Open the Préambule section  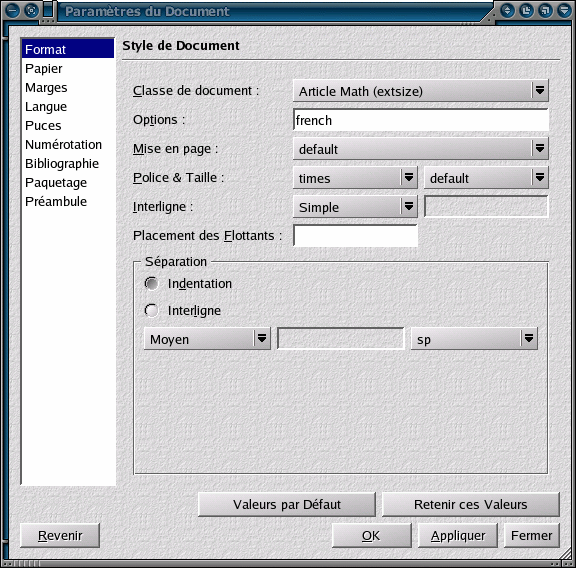[x=68, y=201]
